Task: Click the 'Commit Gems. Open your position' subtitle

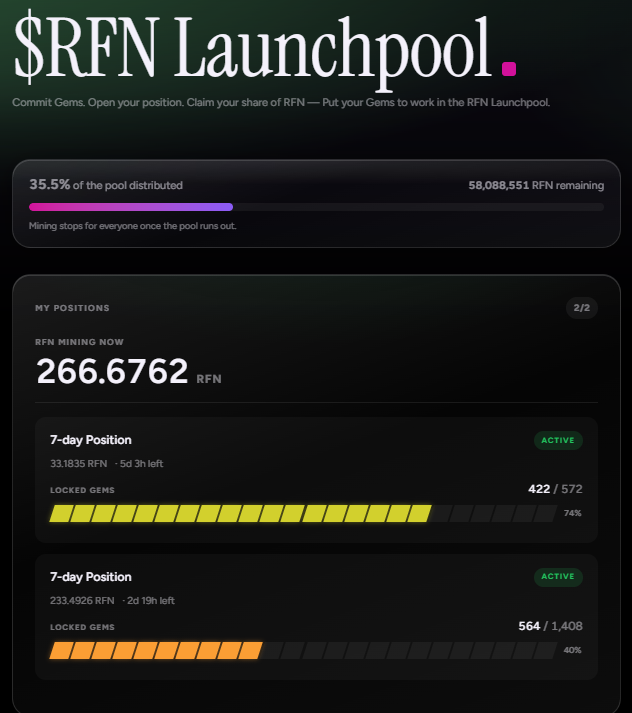Action: [281, 102]
